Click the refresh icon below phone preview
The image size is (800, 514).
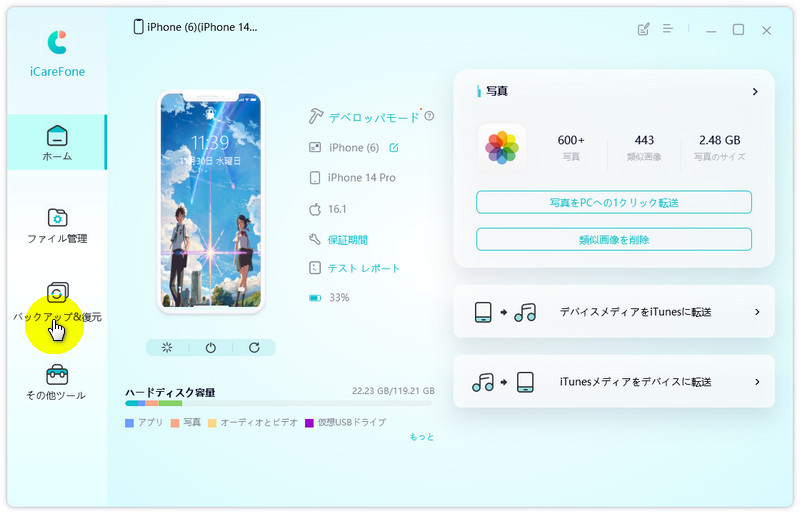point(254,348)
